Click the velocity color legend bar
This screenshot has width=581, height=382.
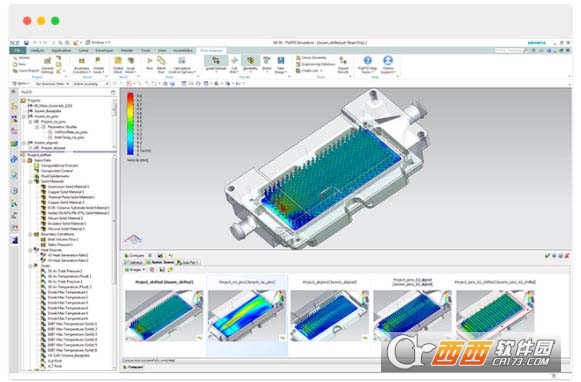click(130, 124)
